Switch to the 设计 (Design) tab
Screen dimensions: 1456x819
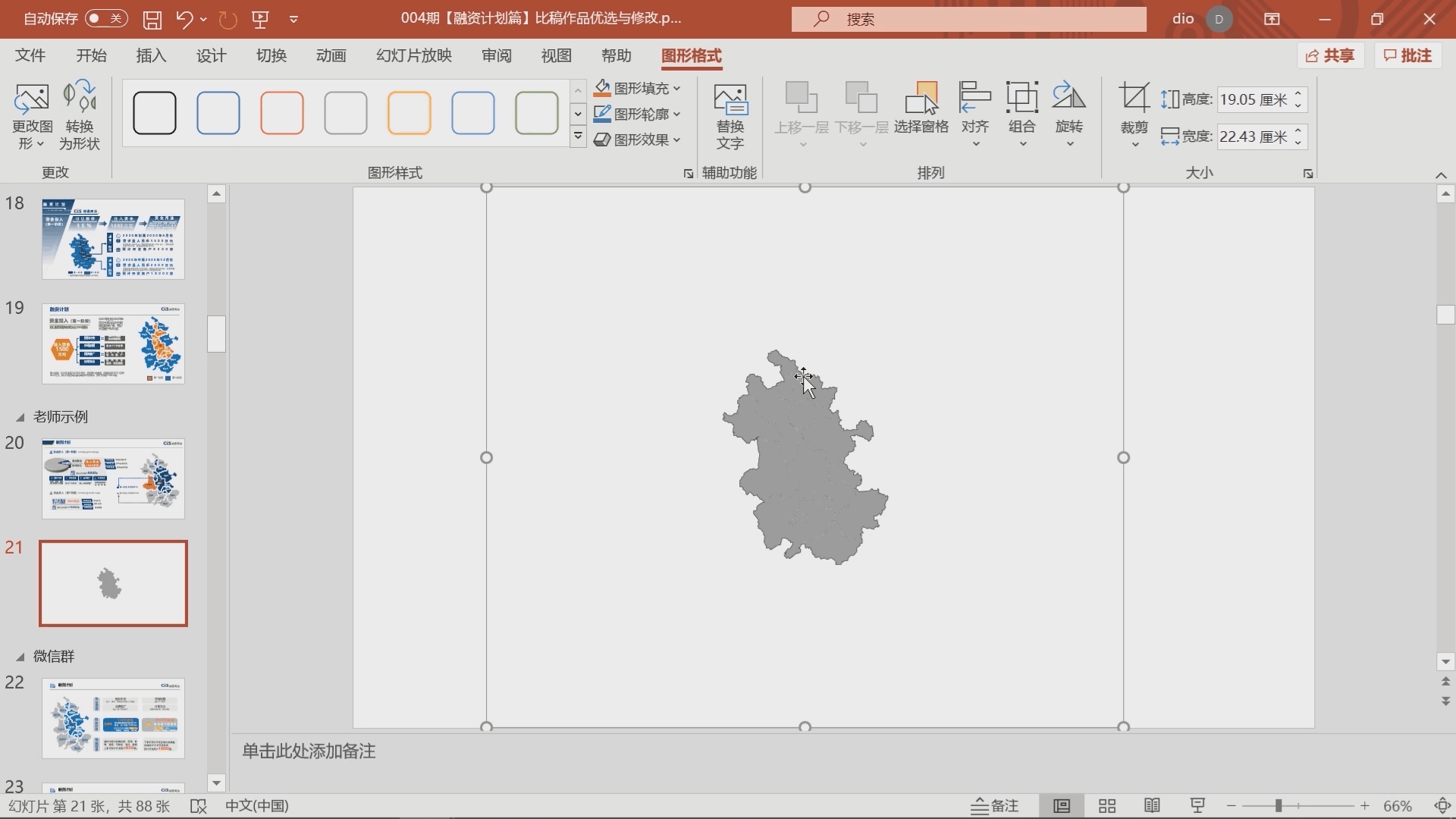pyautogui.click(x=211, y=56)
